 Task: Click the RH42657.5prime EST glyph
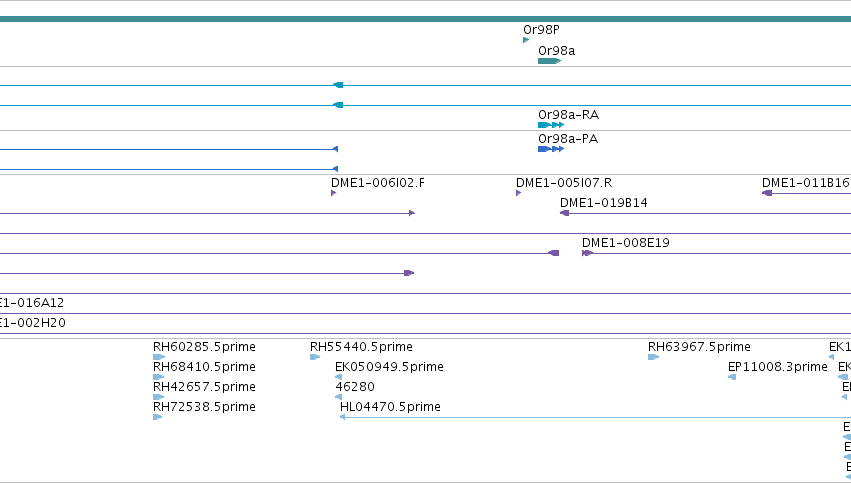[158, 397]
